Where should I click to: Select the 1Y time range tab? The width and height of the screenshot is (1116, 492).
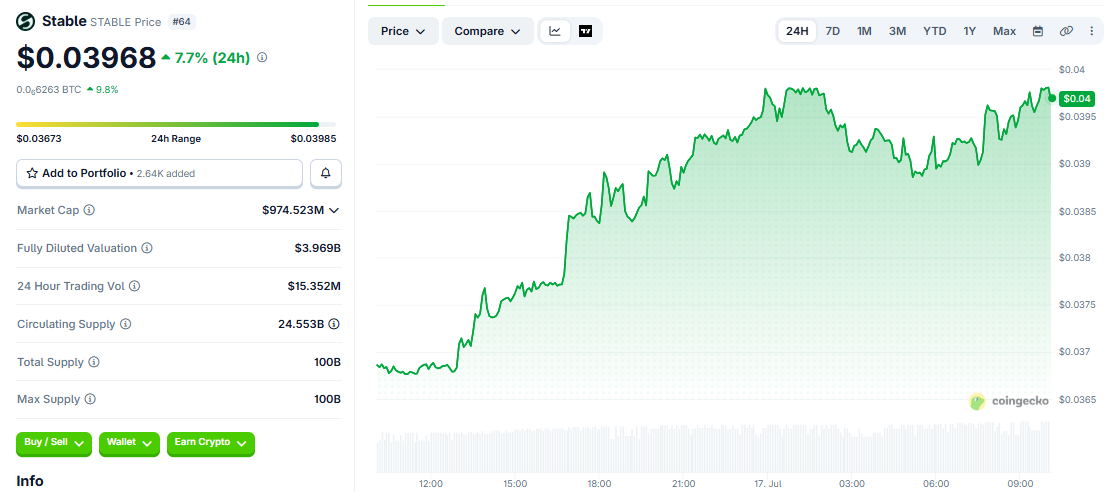tap(969, 31)
